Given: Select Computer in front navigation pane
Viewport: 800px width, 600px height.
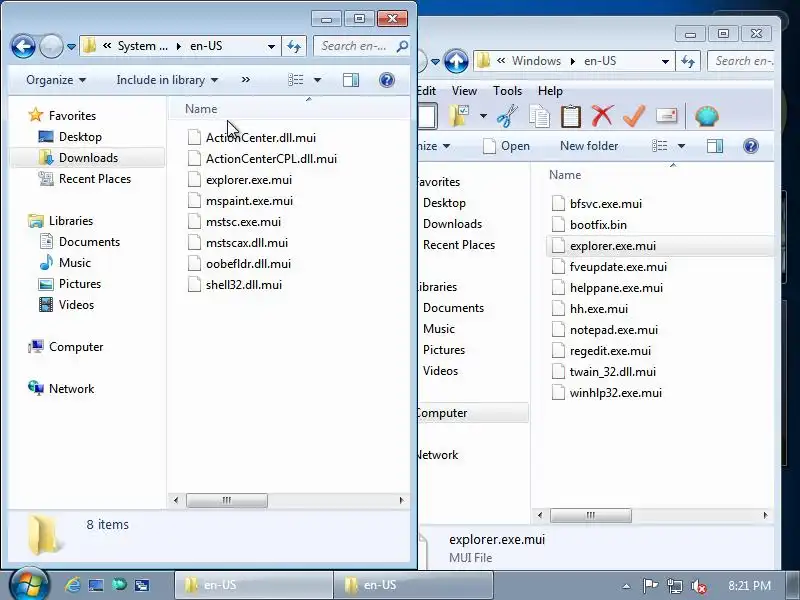Looking at the screenshot, I should point(76,347).
